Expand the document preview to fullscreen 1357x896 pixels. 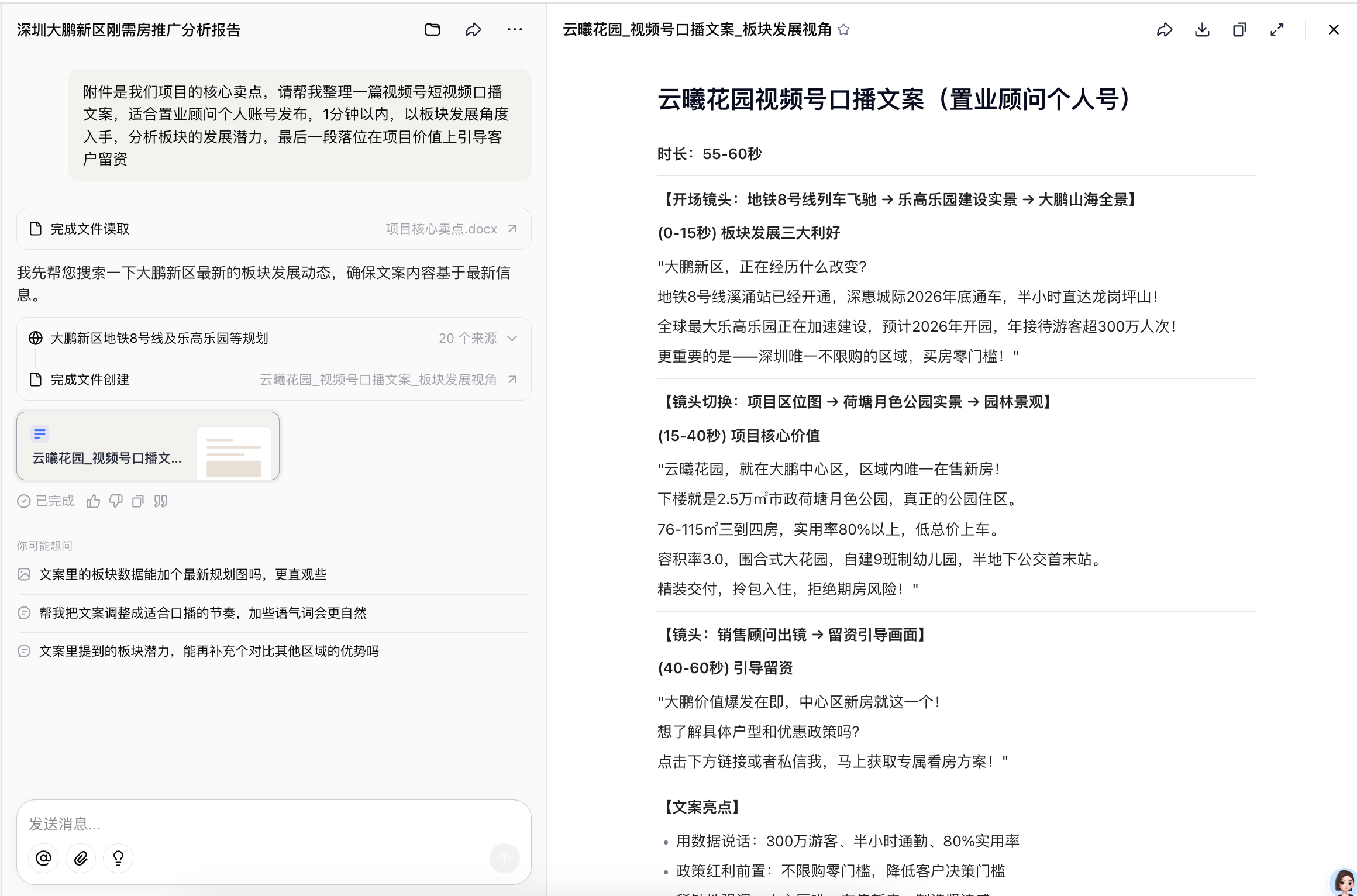[x=1276, y=30]
